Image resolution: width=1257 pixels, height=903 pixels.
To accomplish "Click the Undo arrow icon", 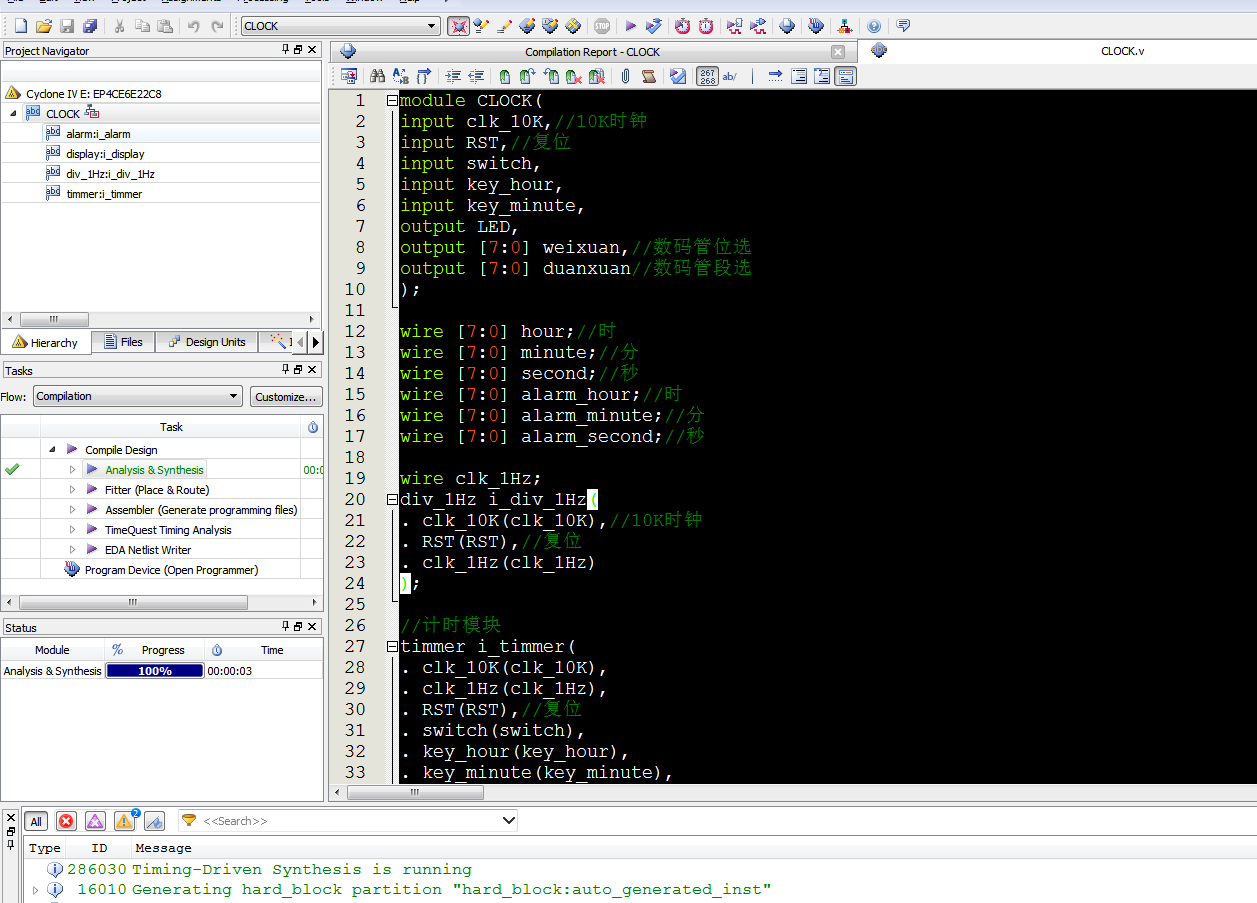I will [x=193, y=26].
